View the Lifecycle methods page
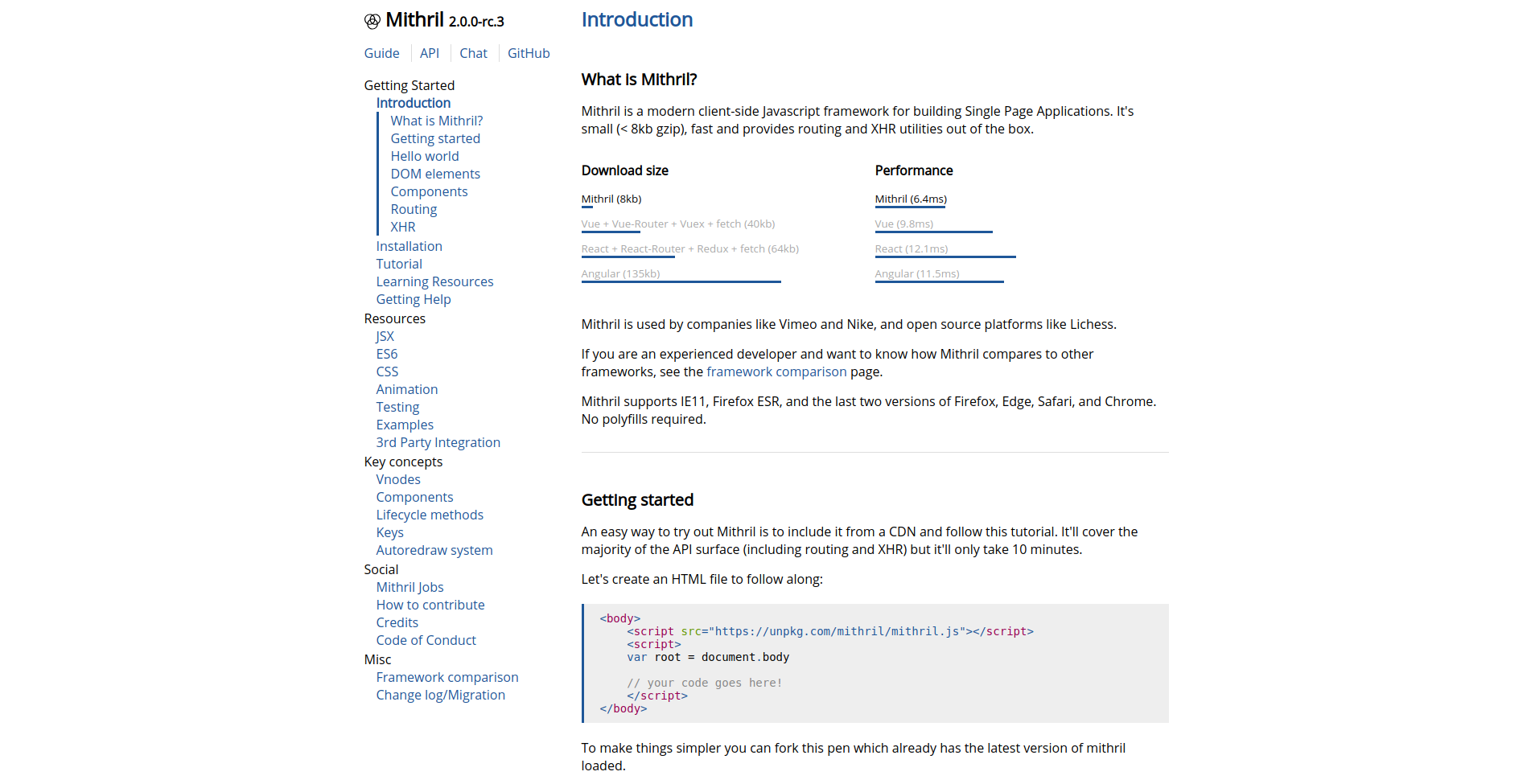The width and height of the screenshot is (1531, 784). tap(430, 515)
